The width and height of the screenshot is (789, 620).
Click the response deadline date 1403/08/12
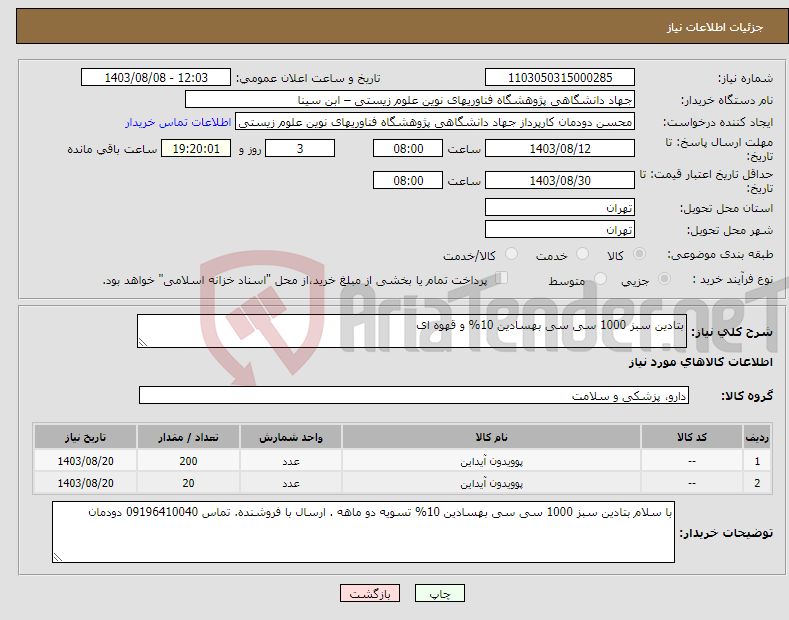[x=560, y=148]
